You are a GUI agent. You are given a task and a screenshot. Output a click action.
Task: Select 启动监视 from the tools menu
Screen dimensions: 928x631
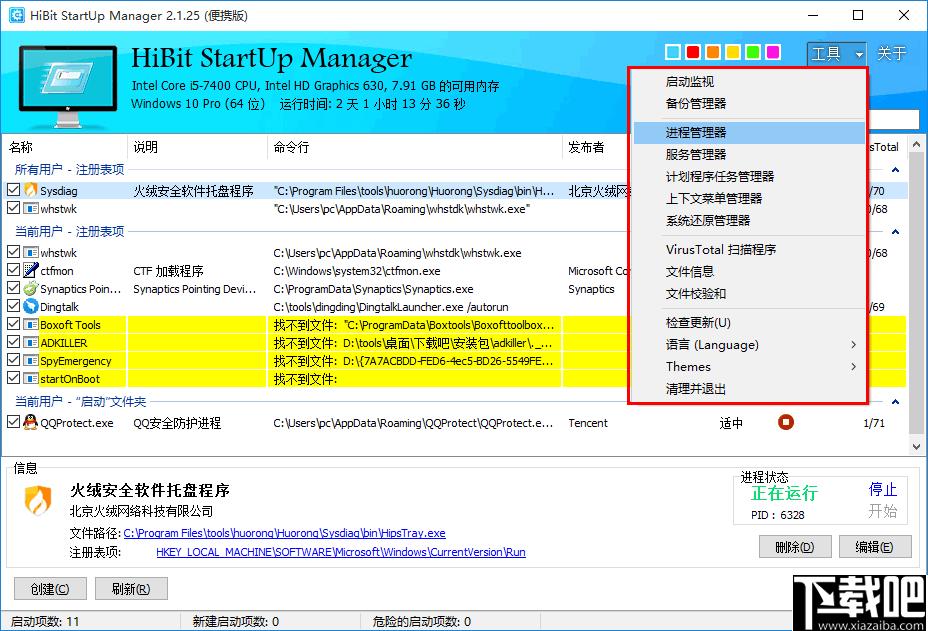[748, 82]
